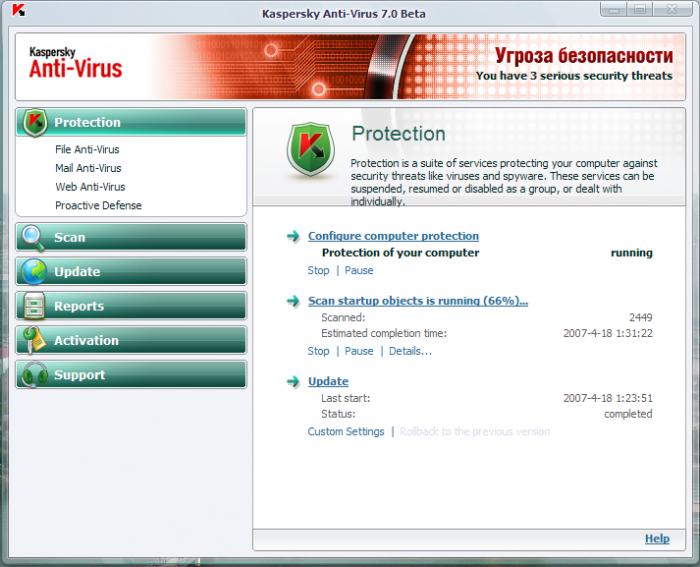Click arrow icon beside Update link

coord(293,381)
